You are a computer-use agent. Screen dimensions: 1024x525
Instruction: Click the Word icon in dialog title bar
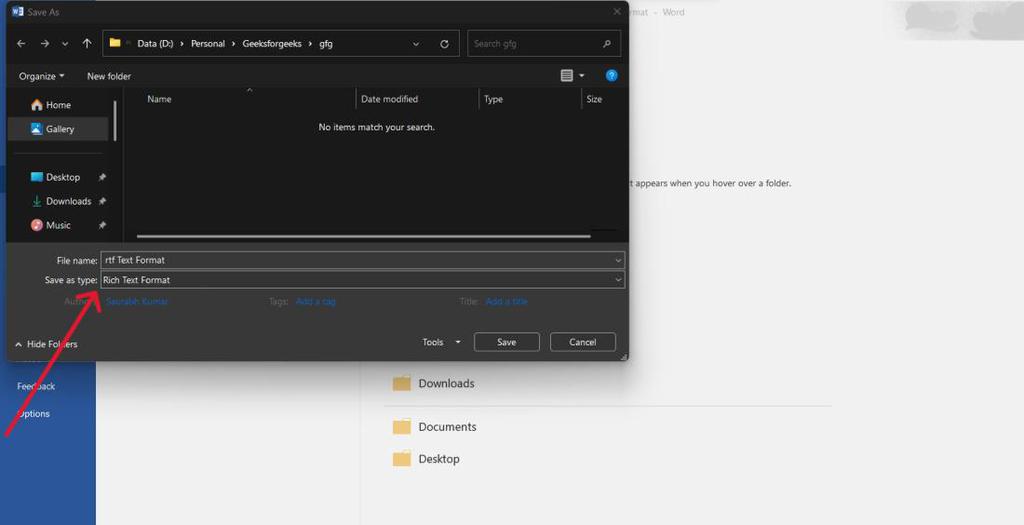coord(18,12)
